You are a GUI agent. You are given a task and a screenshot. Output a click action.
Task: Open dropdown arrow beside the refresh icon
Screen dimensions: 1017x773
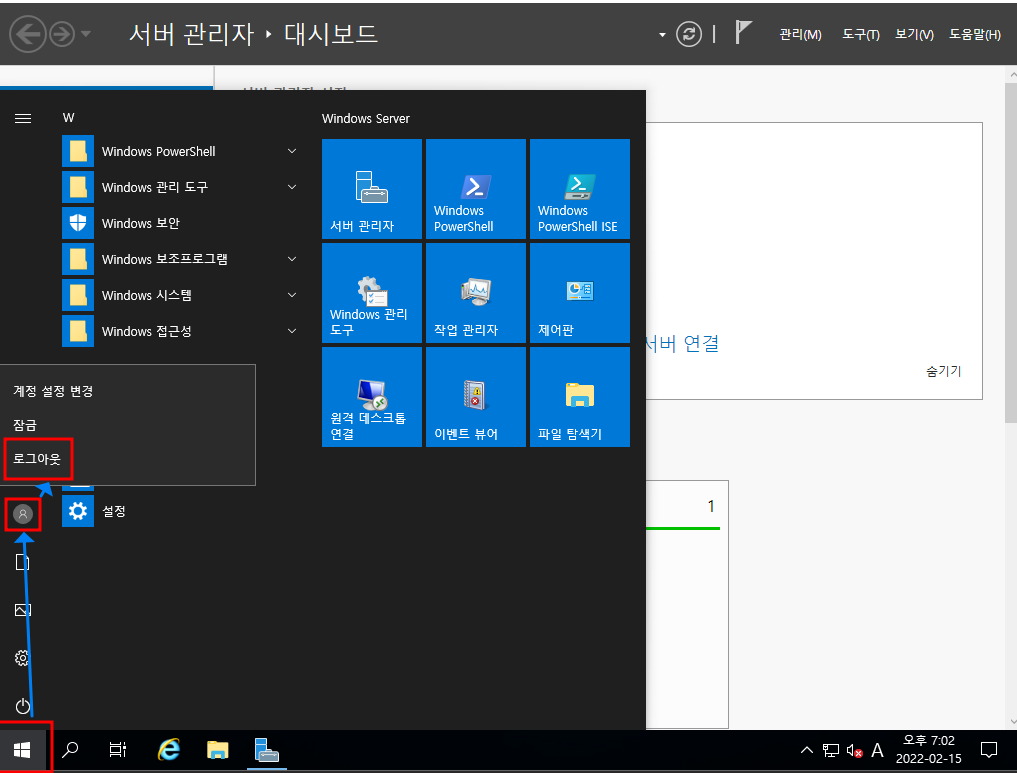tap(662, 34)
